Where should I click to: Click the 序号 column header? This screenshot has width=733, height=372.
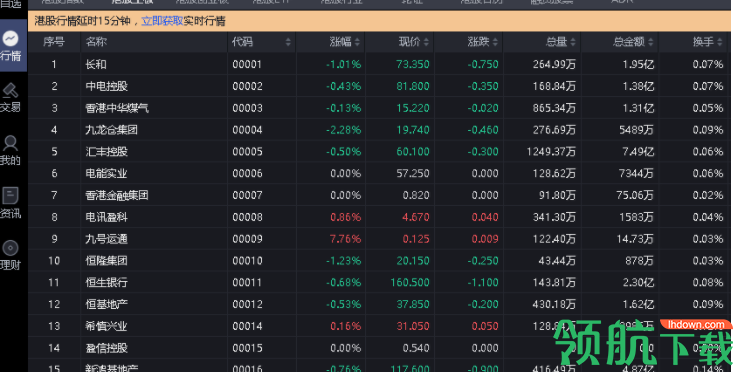click(54, 42)
